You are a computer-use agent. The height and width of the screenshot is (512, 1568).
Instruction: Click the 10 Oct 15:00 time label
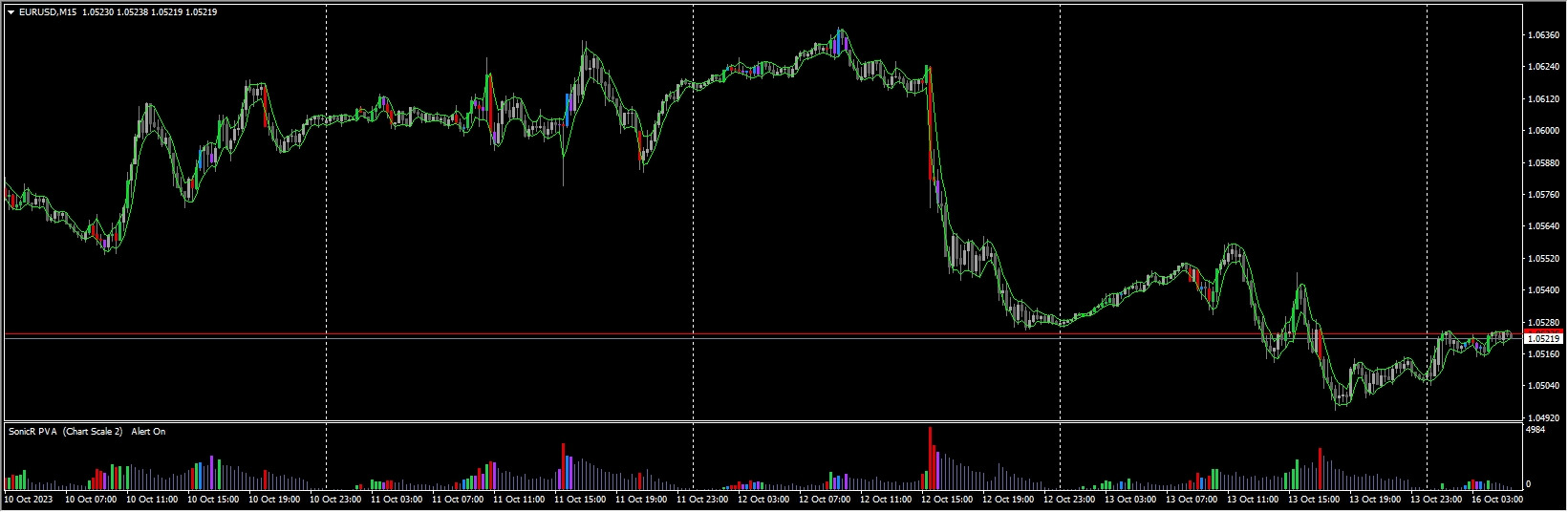tap(215, 499)
